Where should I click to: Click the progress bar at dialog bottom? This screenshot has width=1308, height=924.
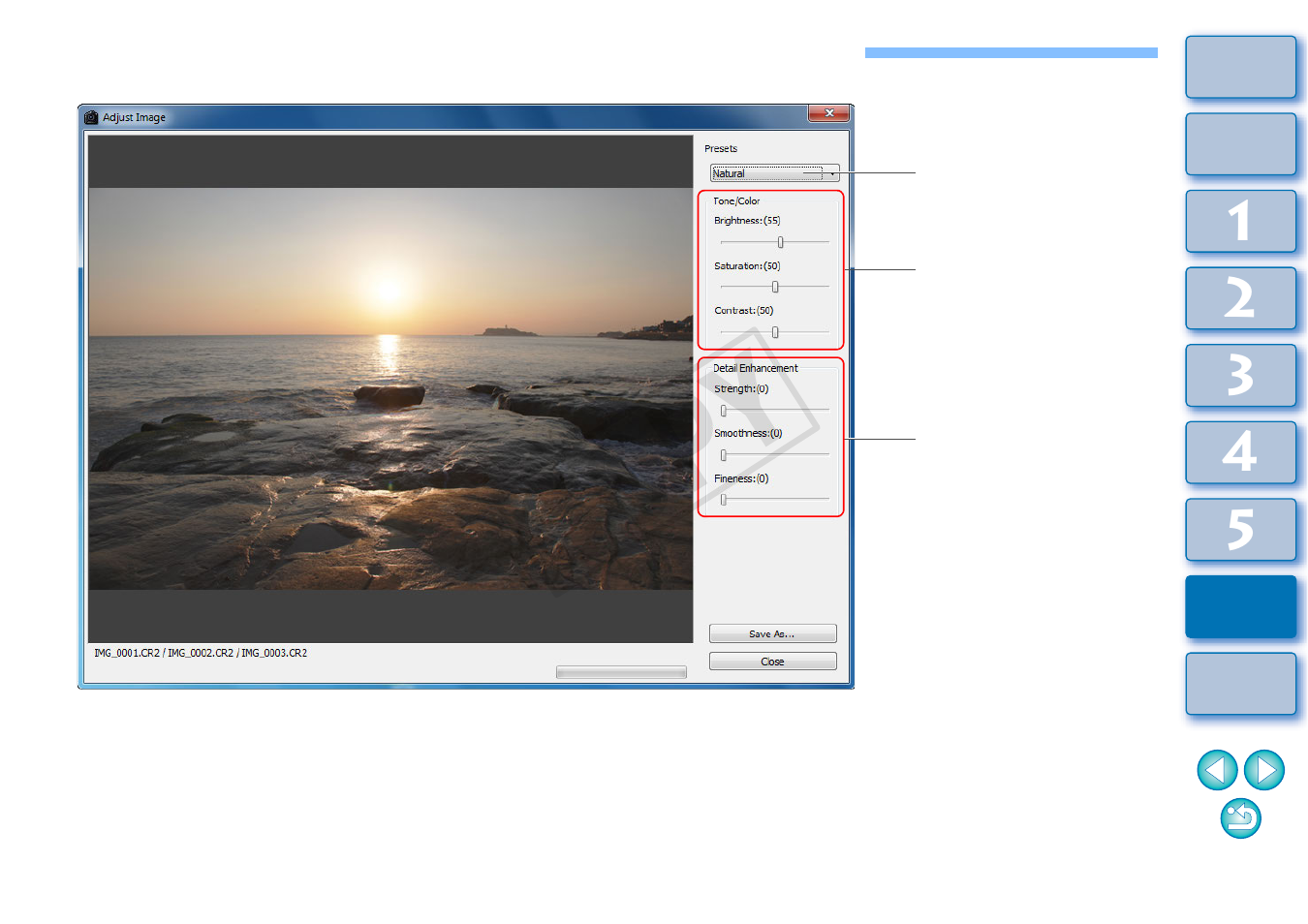click(621, 672)
